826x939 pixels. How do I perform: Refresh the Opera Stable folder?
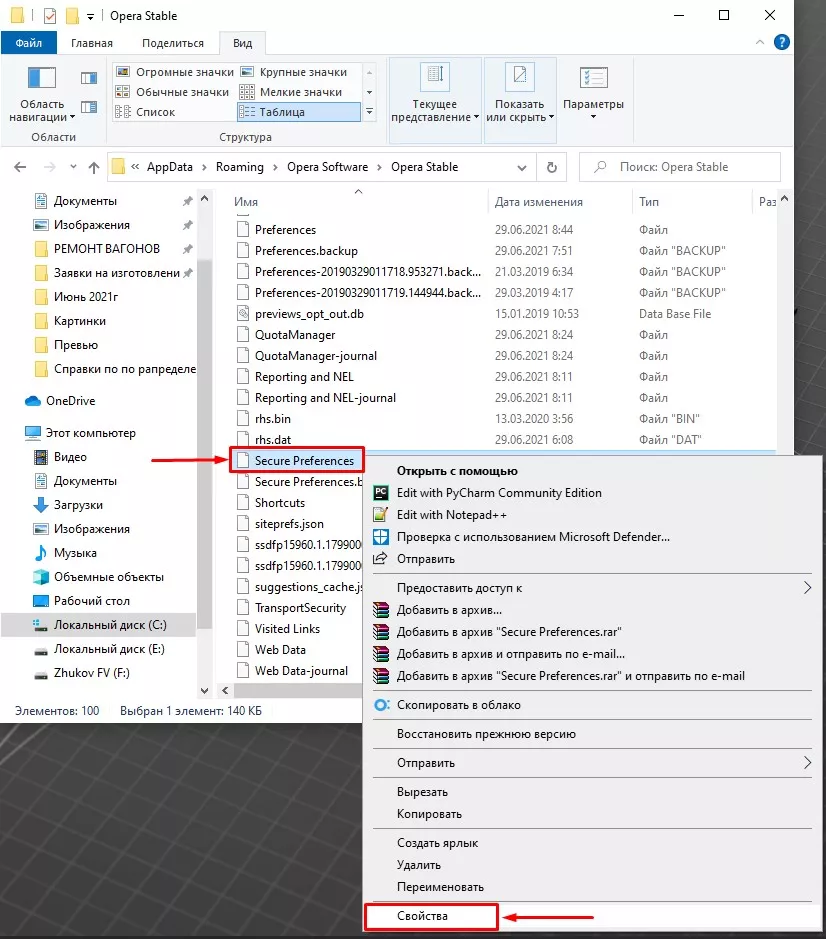(x=552, y=167)
